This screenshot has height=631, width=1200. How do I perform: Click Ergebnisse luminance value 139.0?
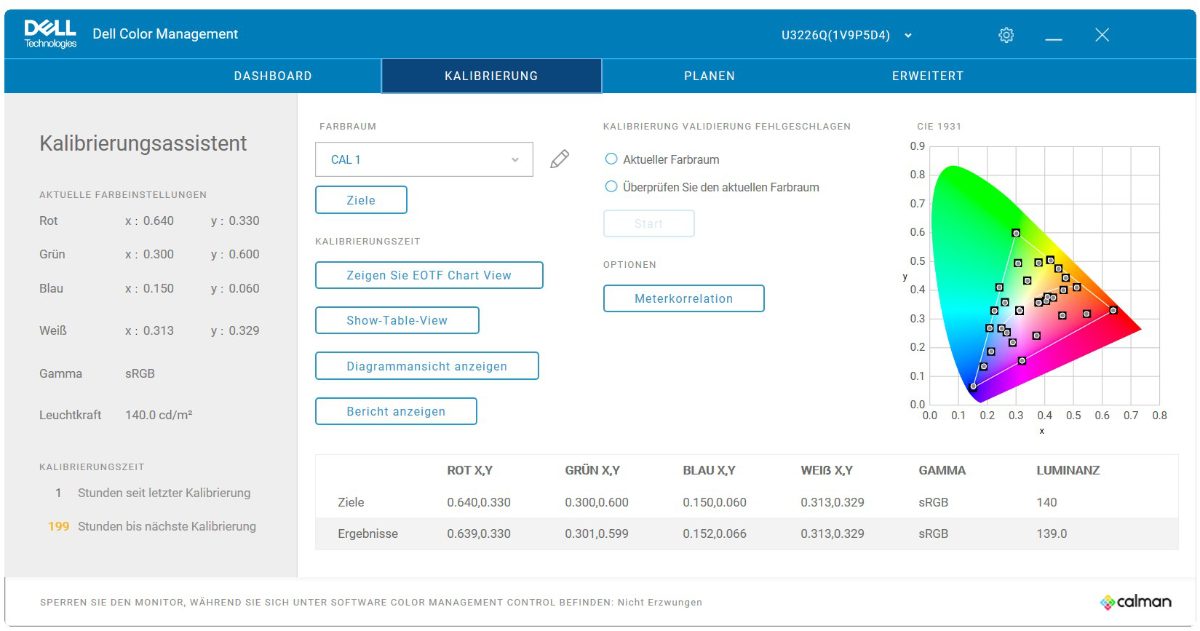1052,533
